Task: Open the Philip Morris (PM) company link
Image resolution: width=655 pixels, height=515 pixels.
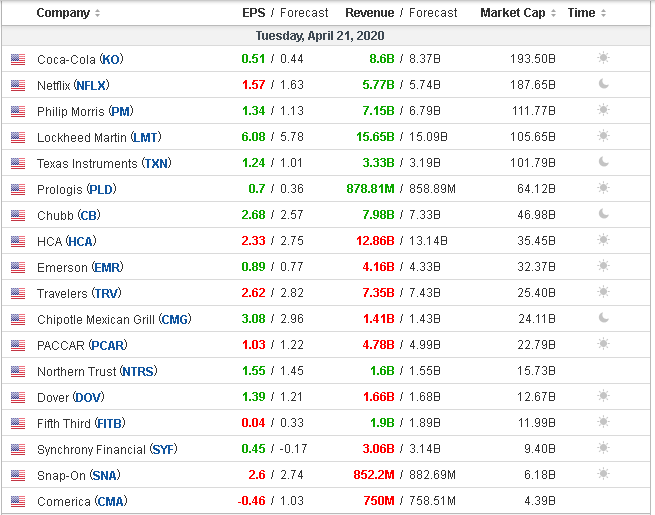Action: point(85,111)
